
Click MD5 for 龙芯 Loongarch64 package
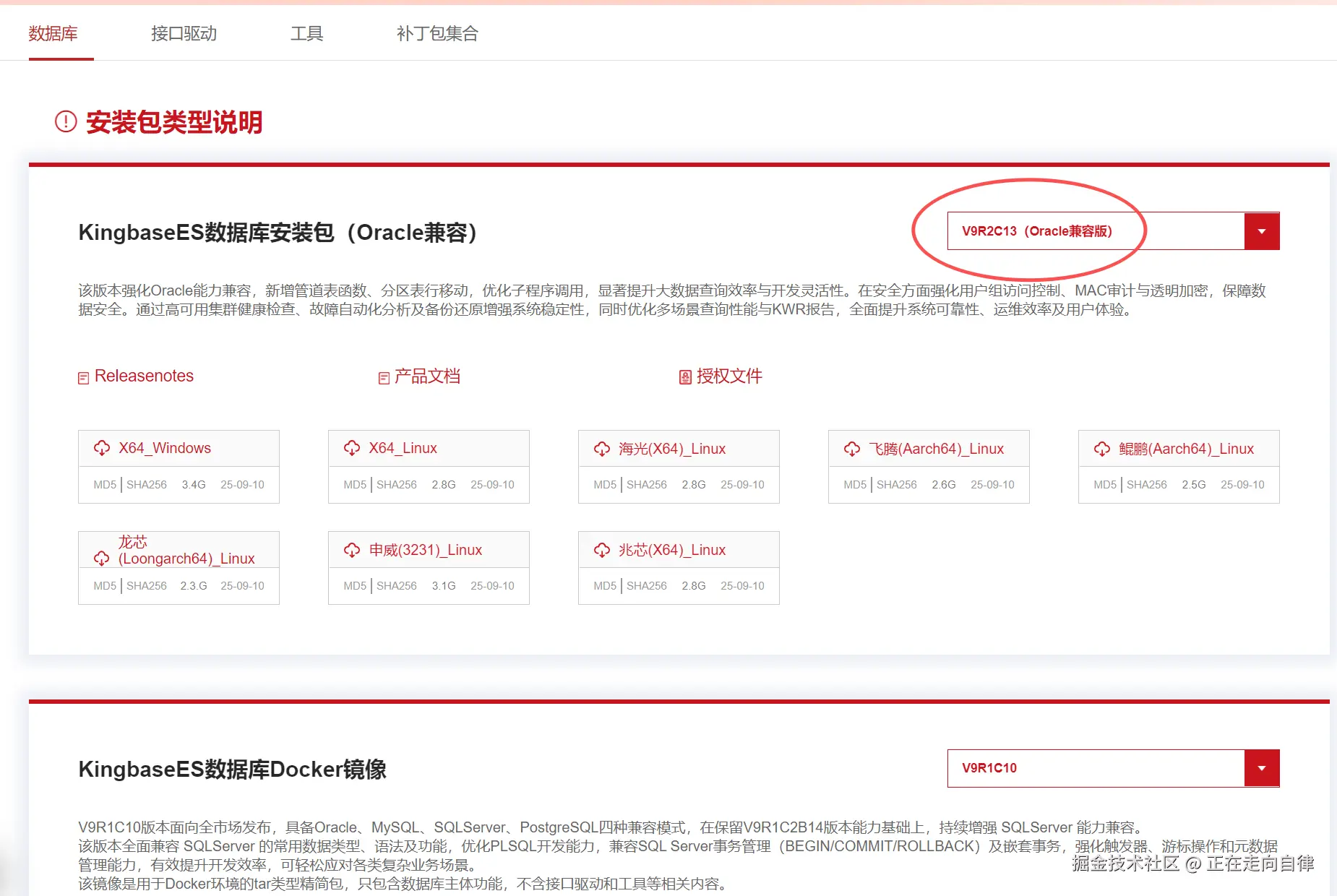tap(105, 586)
